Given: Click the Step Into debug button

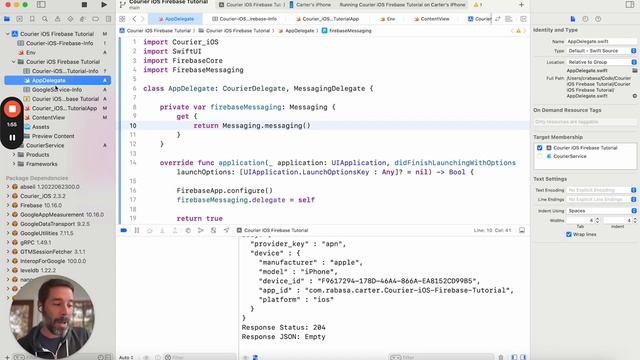Looking at the screenshot, I should pyautogui.click(x=162, y=230).
